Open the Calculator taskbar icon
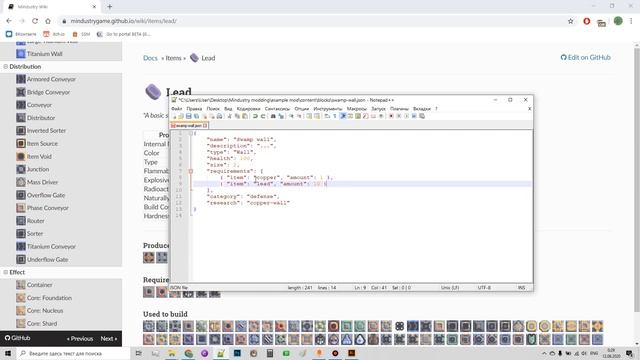 [x=270, y=353]
